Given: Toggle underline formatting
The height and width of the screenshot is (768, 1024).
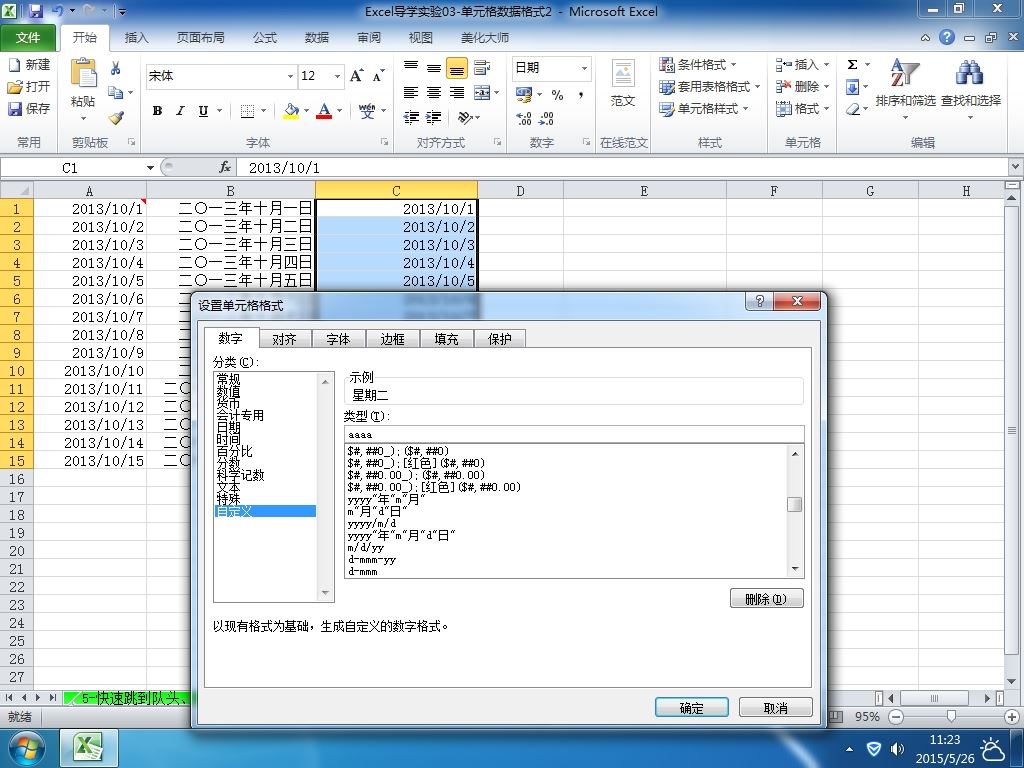Looking at the screenshot, I should tap(203, 111).
